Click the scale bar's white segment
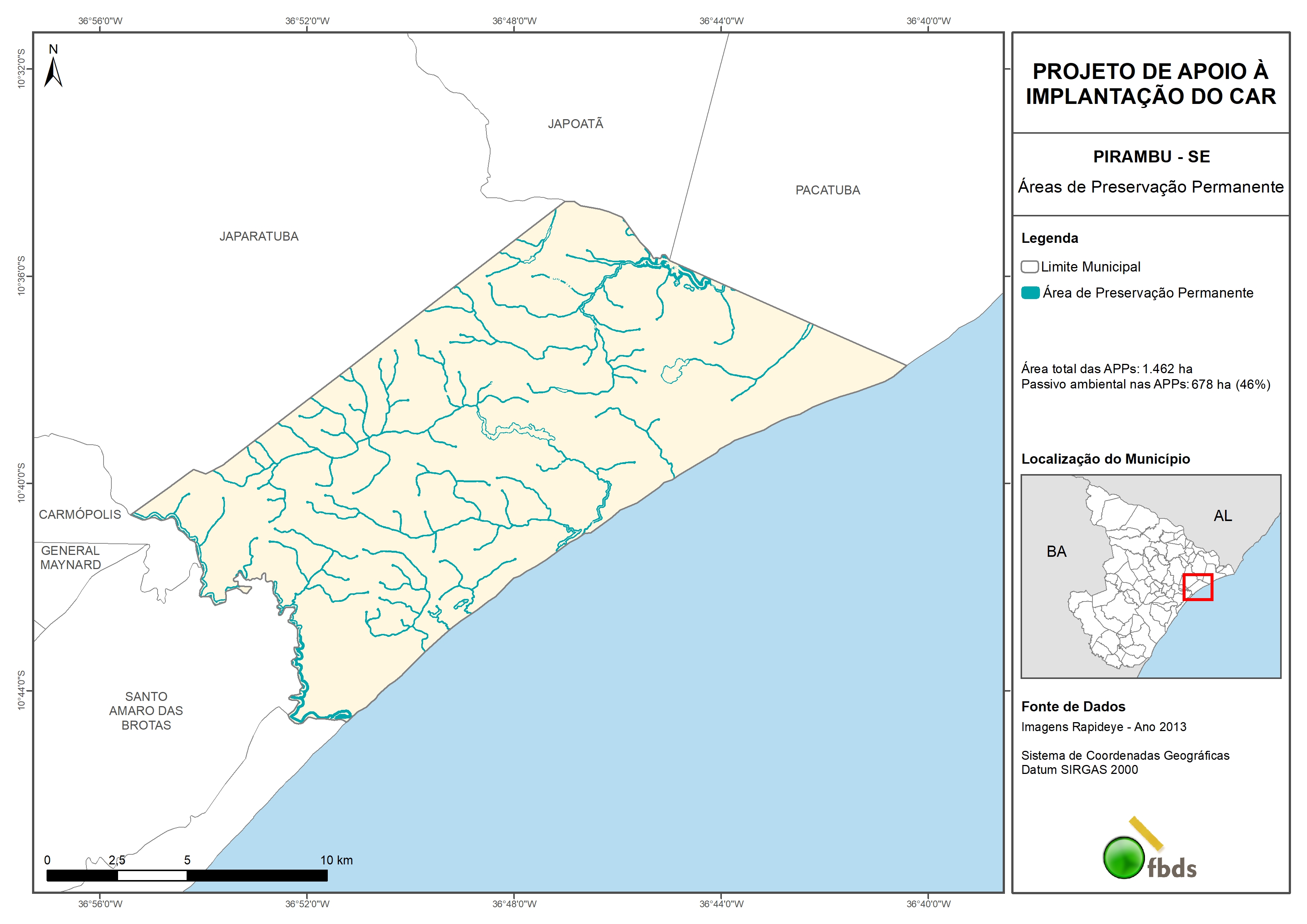 [x=152, y=876]
